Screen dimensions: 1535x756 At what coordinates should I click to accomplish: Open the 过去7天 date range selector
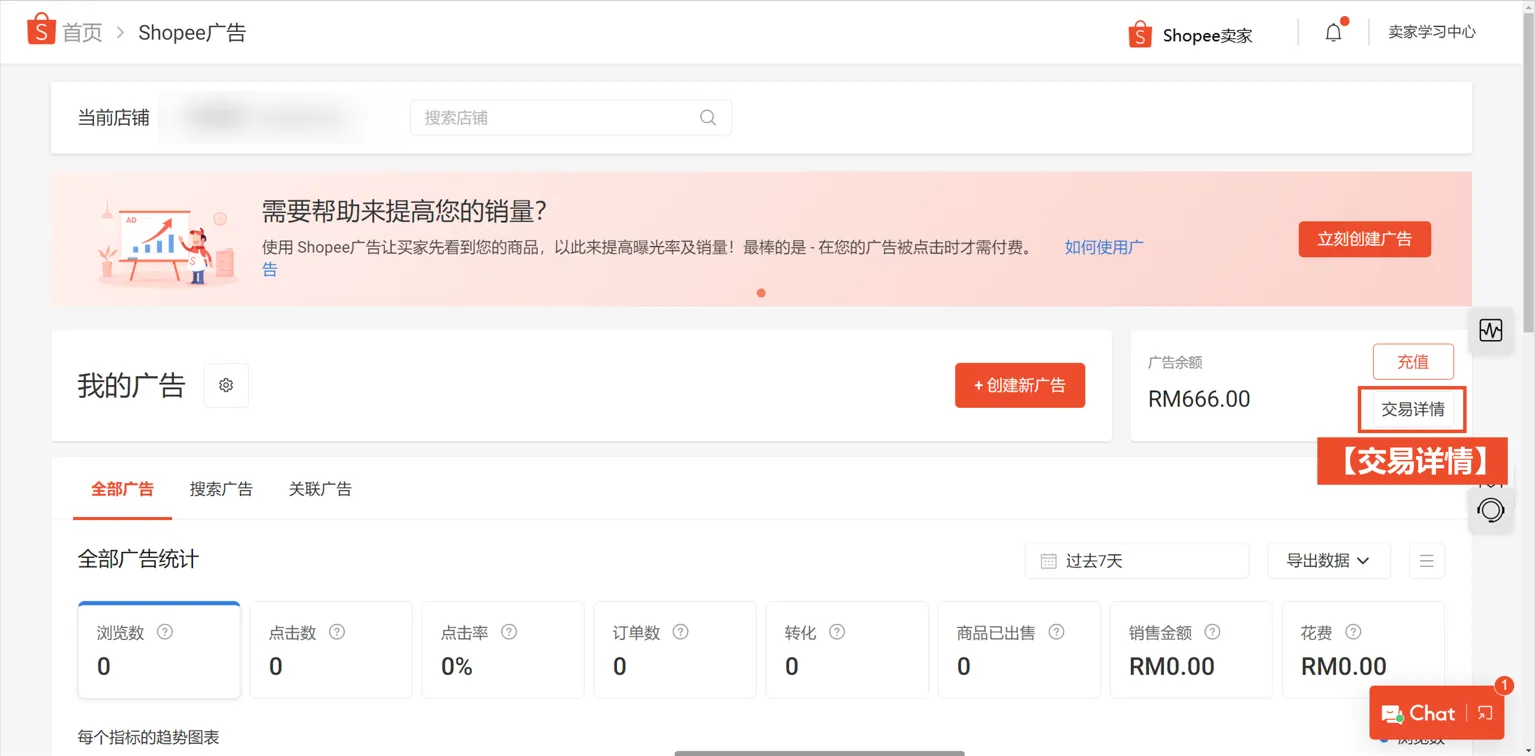point(1136,561)
